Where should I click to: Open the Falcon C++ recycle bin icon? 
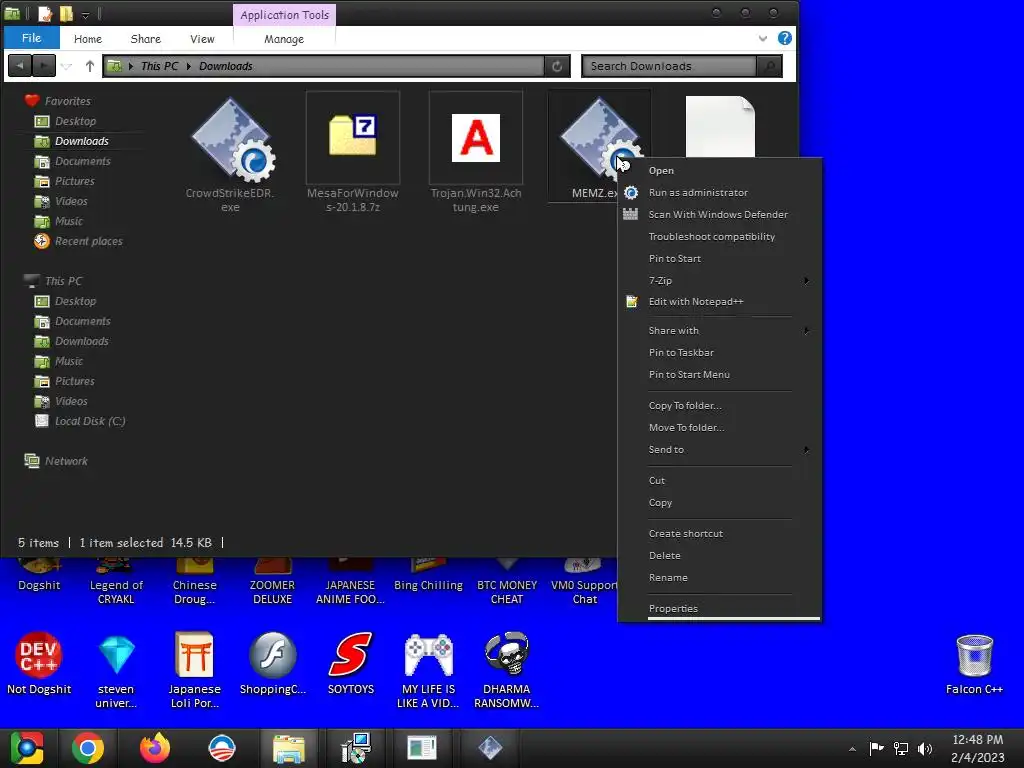[974, 655]
